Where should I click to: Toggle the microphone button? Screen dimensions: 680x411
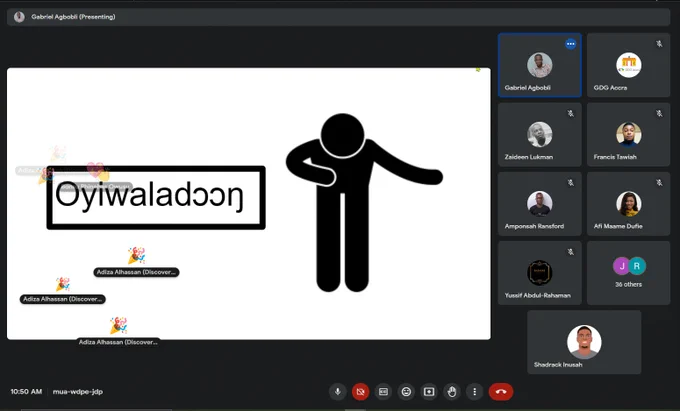[338, 392]
